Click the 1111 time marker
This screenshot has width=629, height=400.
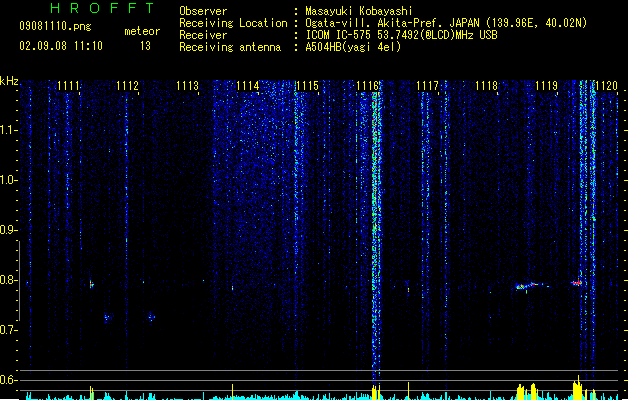click(x=68, y=86)
